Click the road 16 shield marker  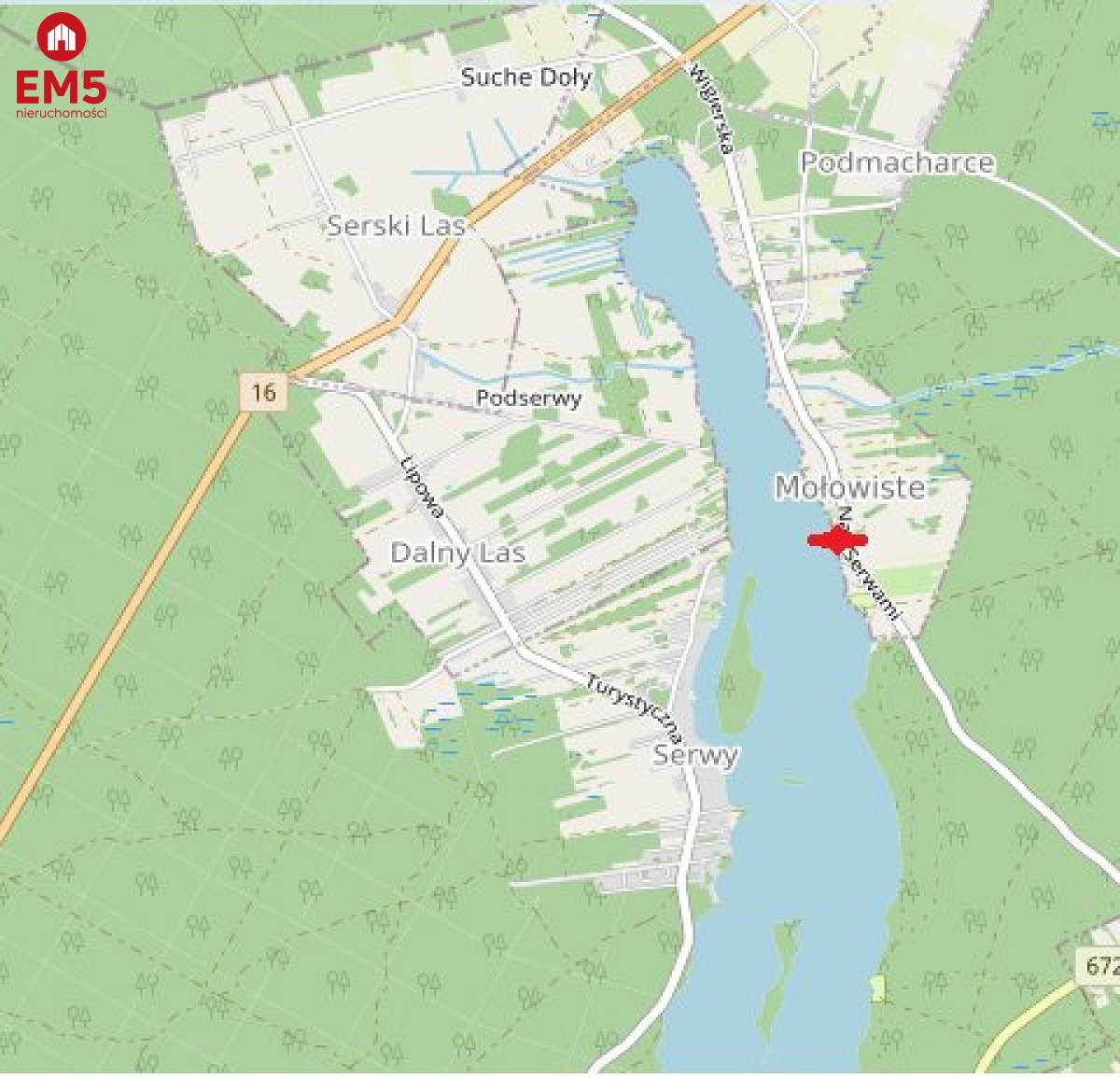[263, 391]
